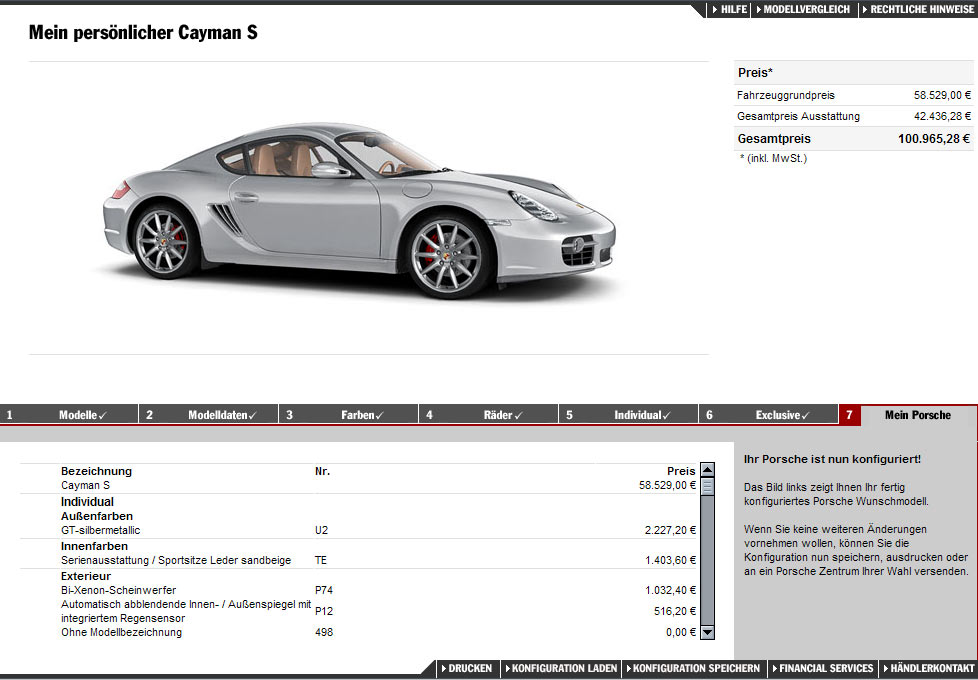
Task: Open Financial Services
Action: tap(823, 668)
